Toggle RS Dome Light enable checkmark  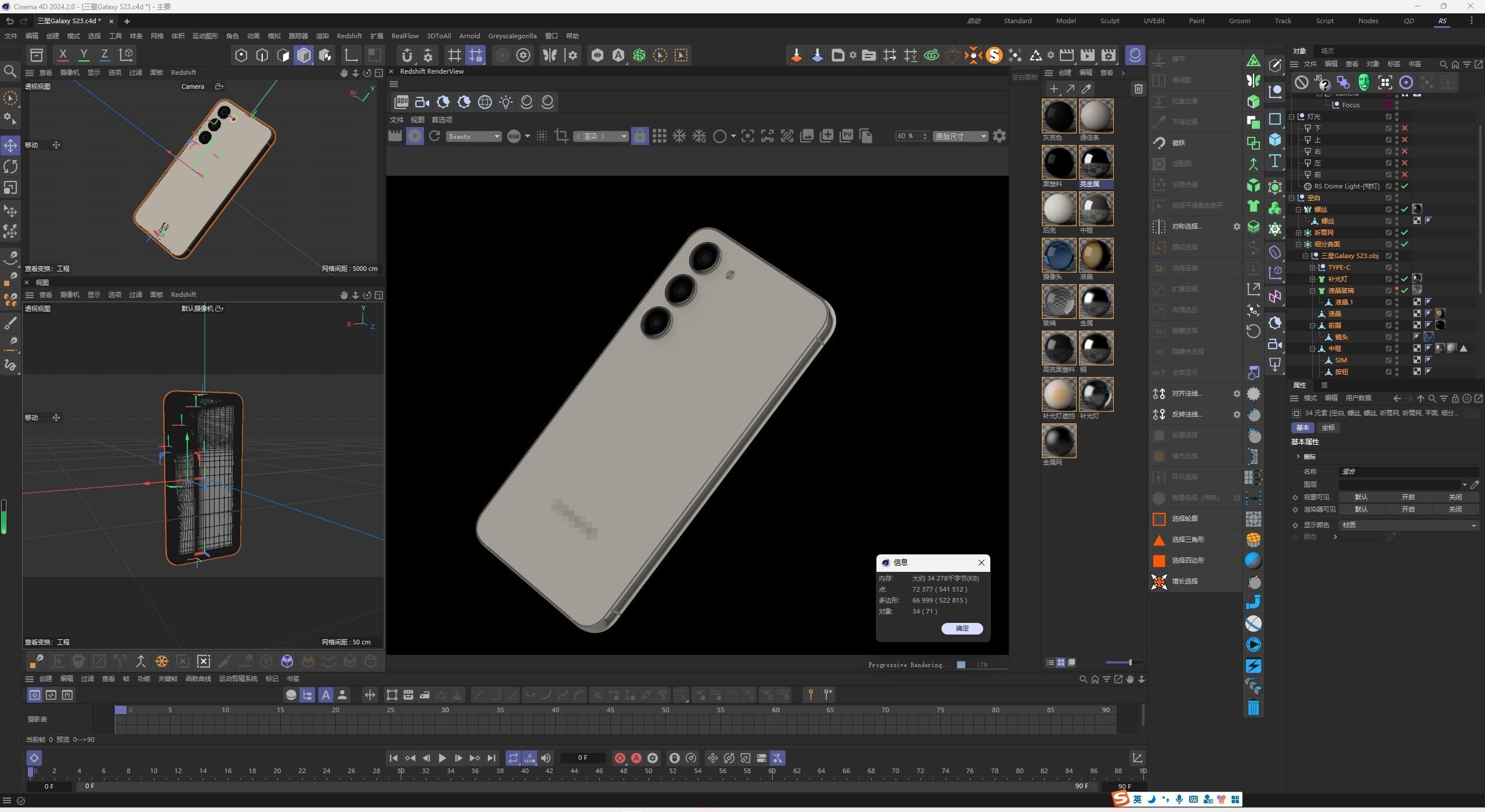pyautogui.click(x=1404, y=186)
